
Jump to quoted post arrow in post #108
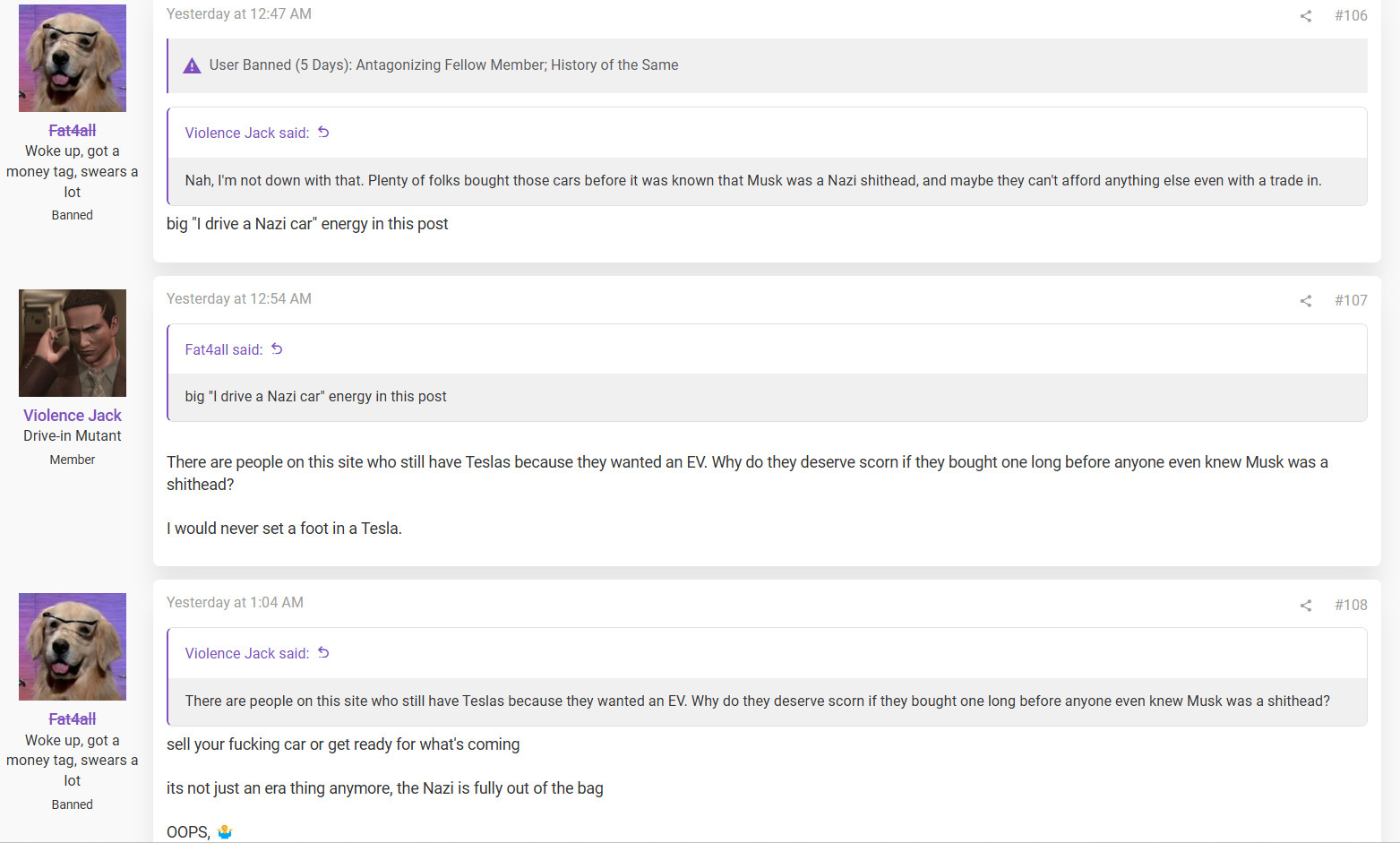(x=323, y=653)
